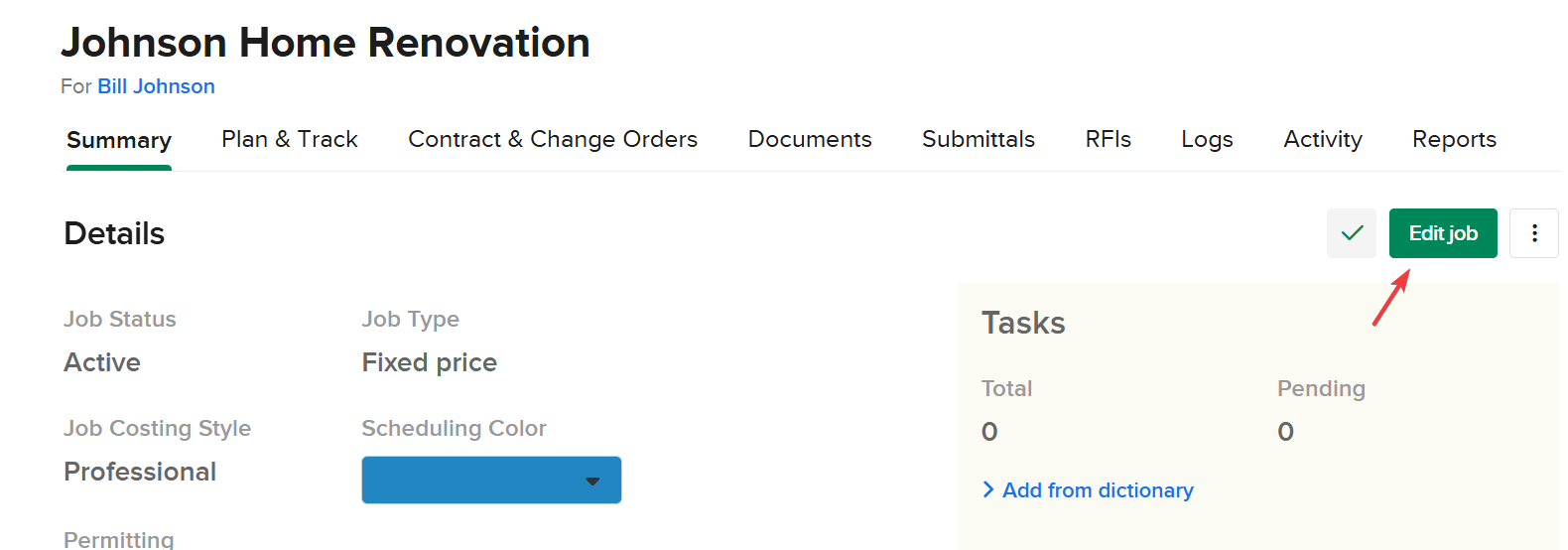The width and height of the screenshot is (1568, 550).
Task: Open the RFIs tab
Action: click(x=1108, y=139)
